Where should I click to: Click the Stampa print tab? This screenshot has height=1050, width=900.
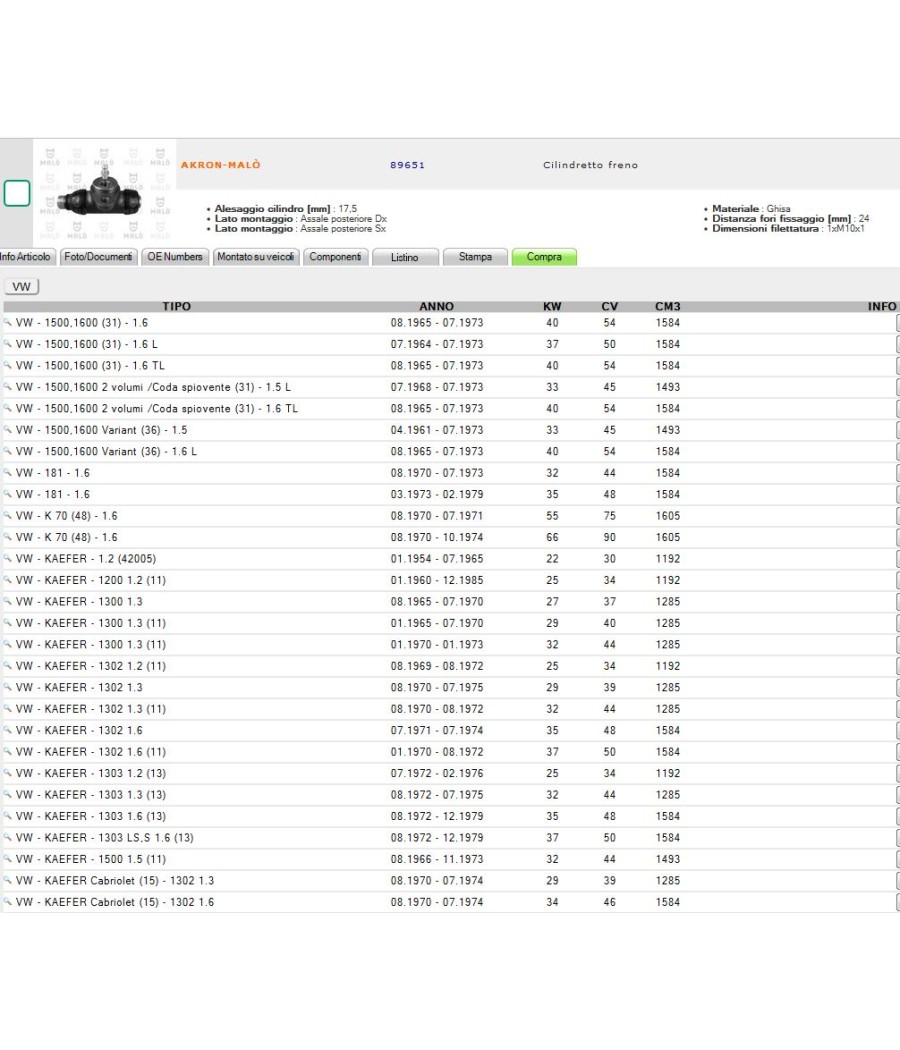475,256
